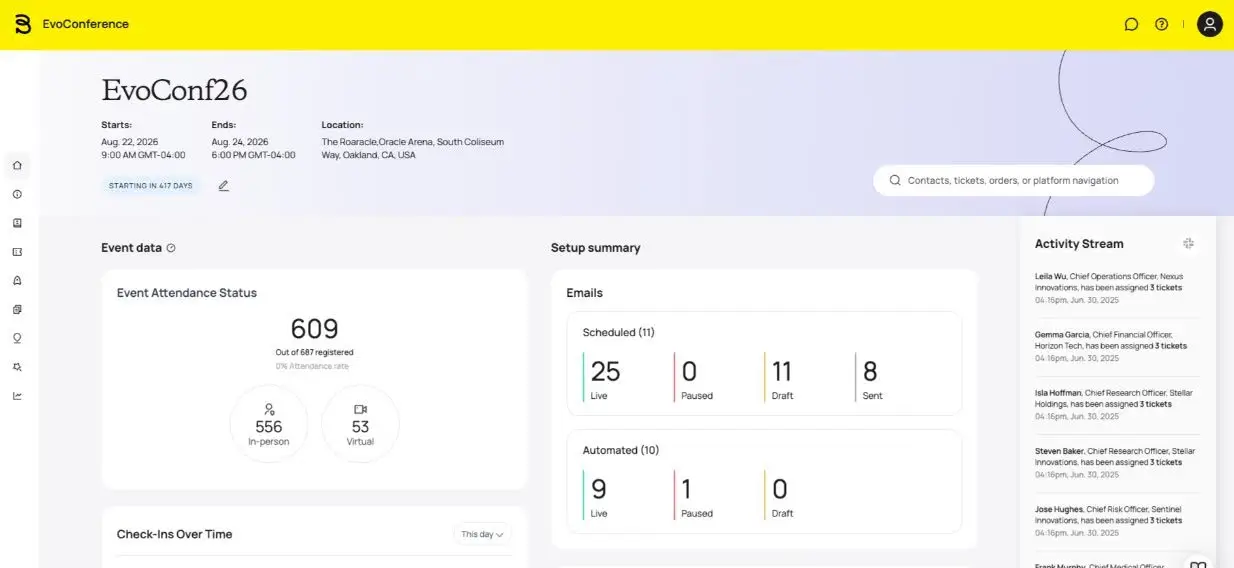The image size is (1234, 568).
Task: Click the Activity Stream heading
Action: point(1079,244)
